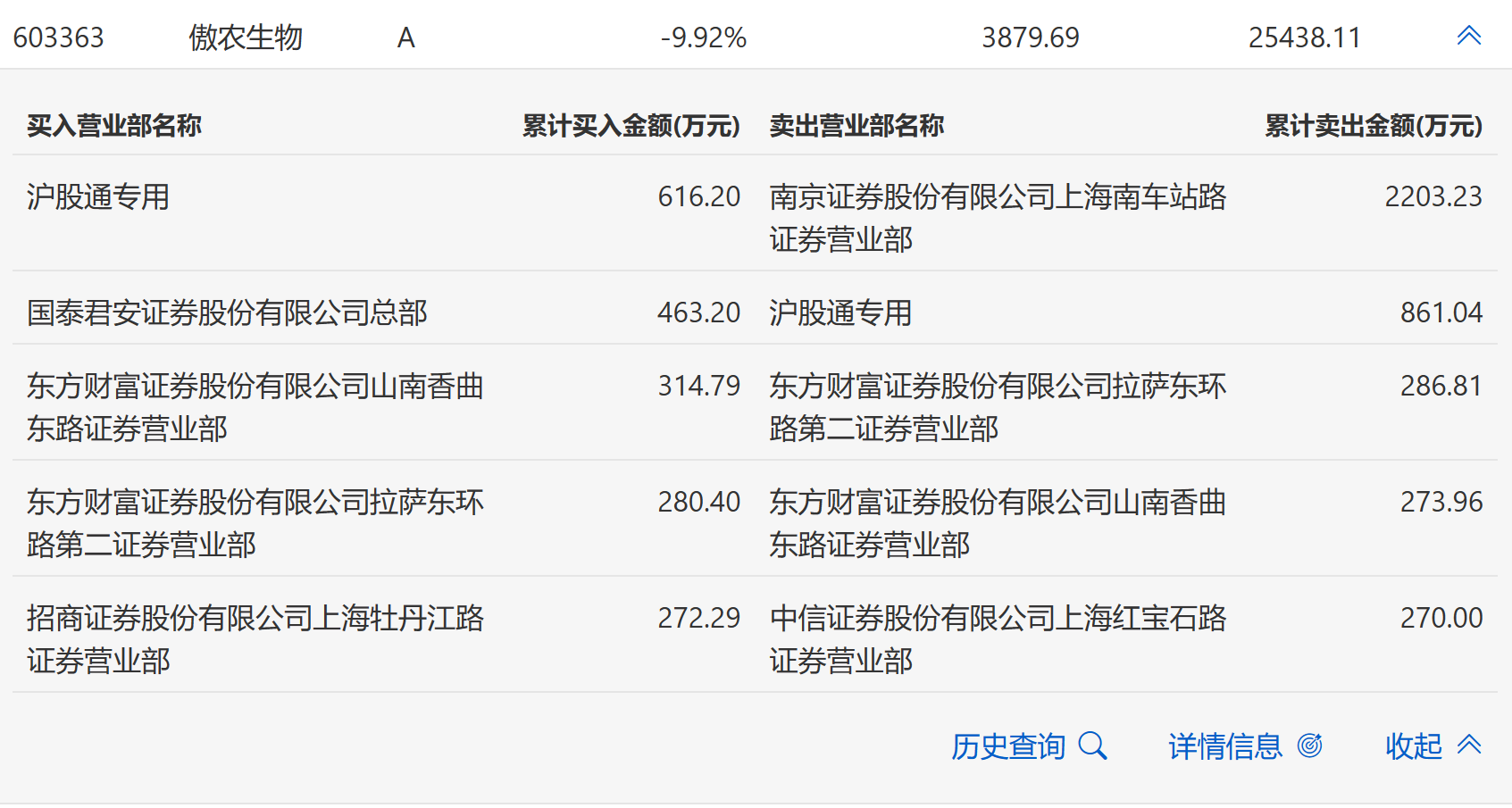The height and width of the screenshot is (808, 1512).
Task: Click buy amount 314.79
Action: 699,386
